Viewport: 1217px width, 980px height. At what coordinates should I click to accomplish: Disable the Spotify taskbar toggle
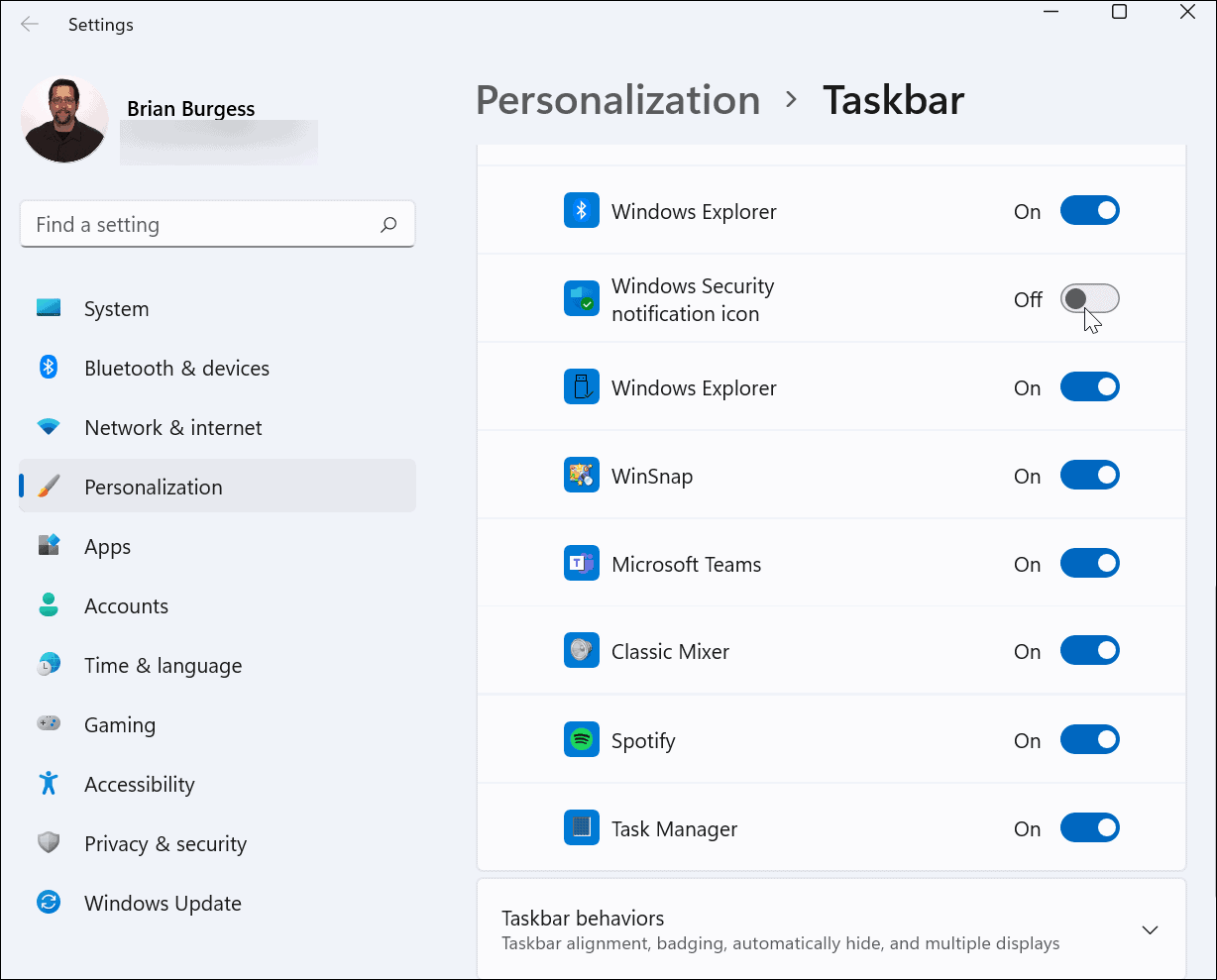[x=1090, y=739]
